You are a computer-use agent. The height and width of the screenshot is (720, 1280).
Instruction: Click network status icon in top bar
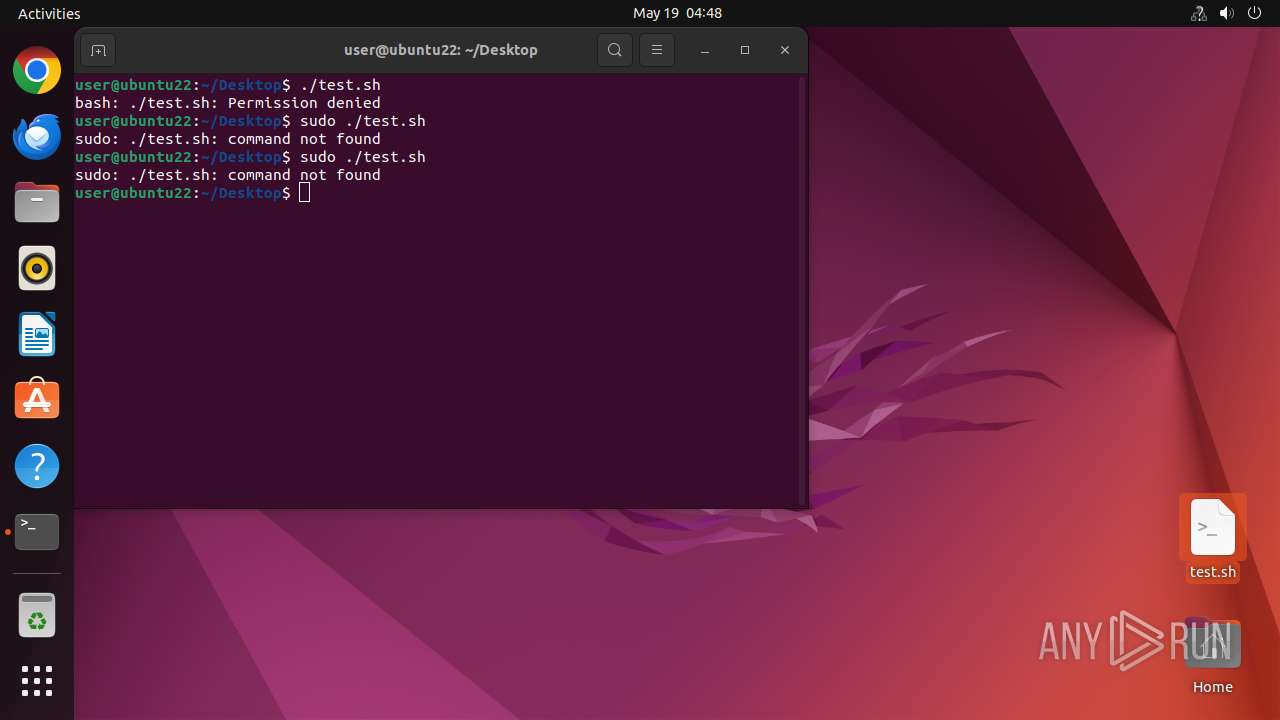pyautogui.click(x=1198, y=13)
